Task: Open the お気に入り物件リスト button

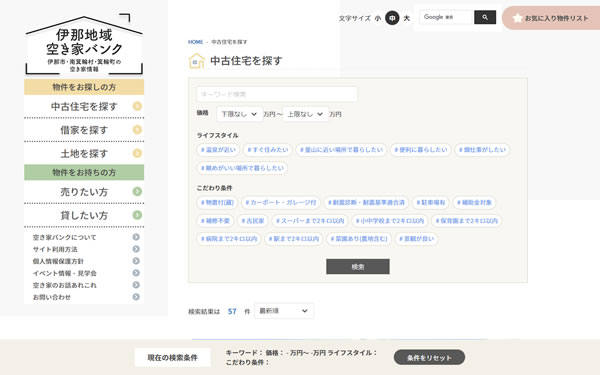Action: (551, 18)
